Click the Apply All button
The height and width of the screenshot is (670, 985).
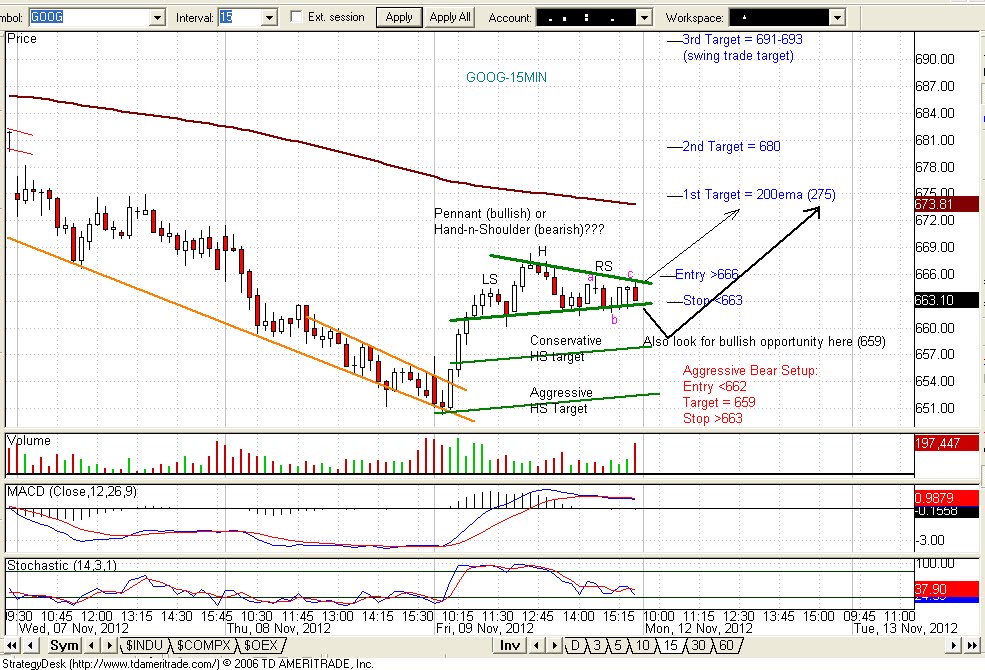[450, 18]
